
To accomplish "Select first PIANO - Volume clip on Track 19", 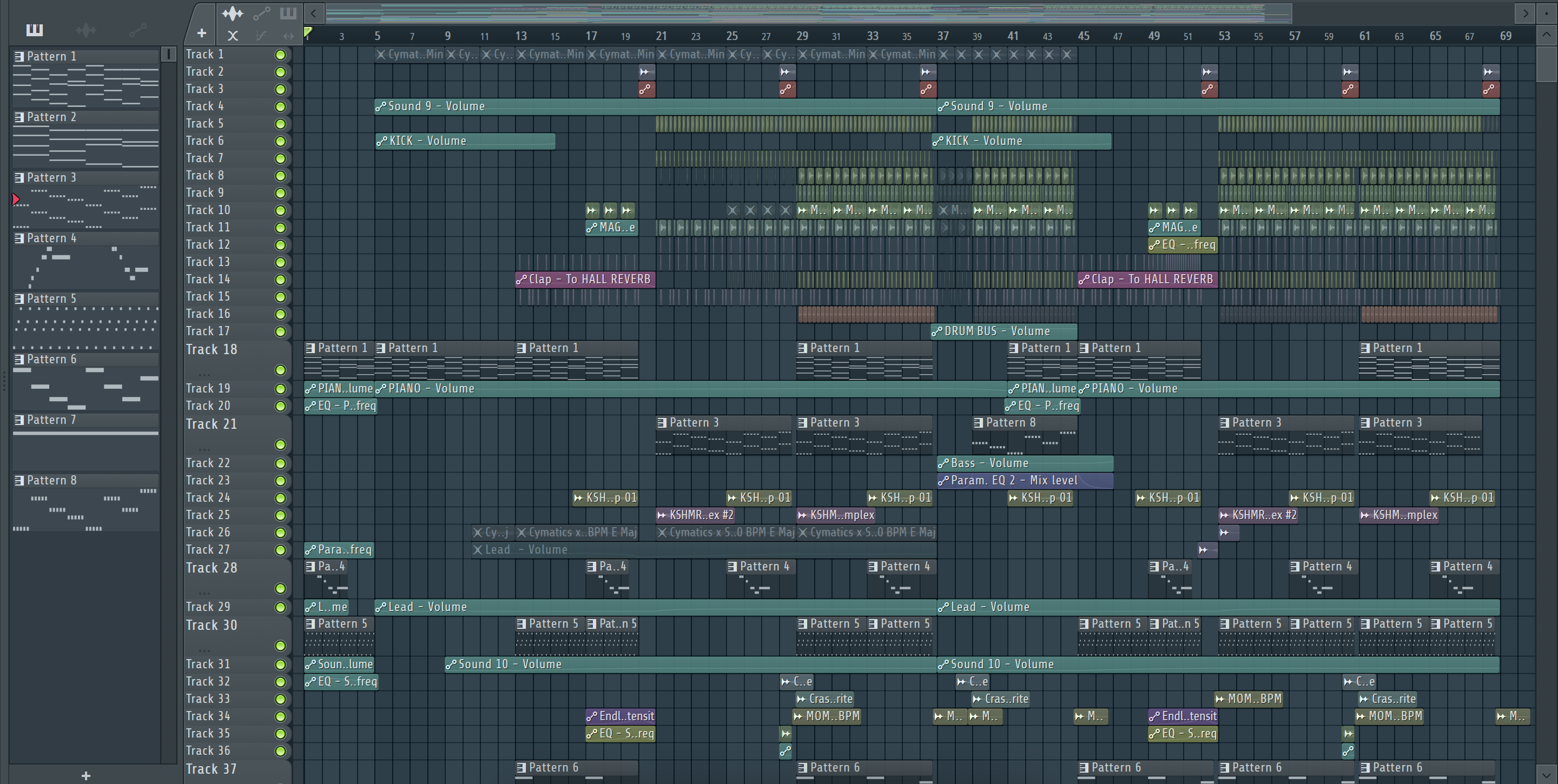I will [691, 389].
